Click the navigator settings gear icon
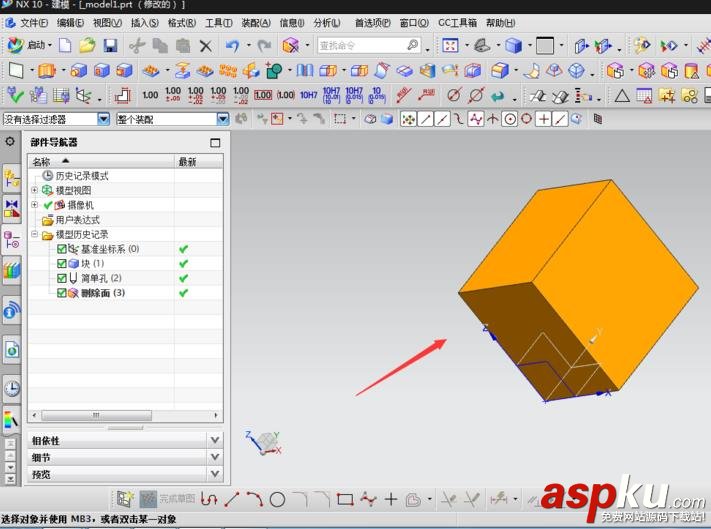The width and height of the screenshot is (711, 529). pos(10,141)
